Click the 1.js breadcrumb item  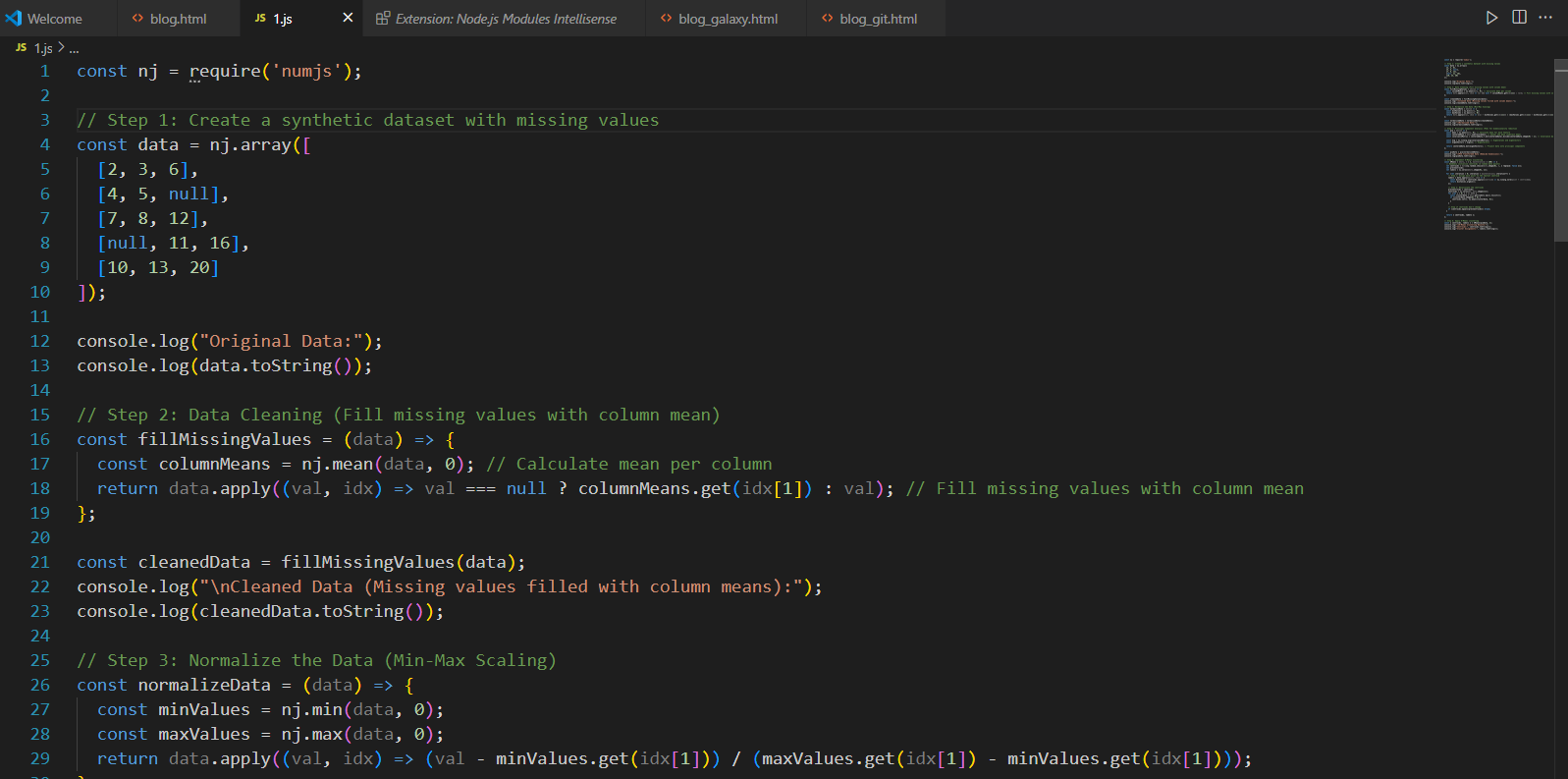43,48
